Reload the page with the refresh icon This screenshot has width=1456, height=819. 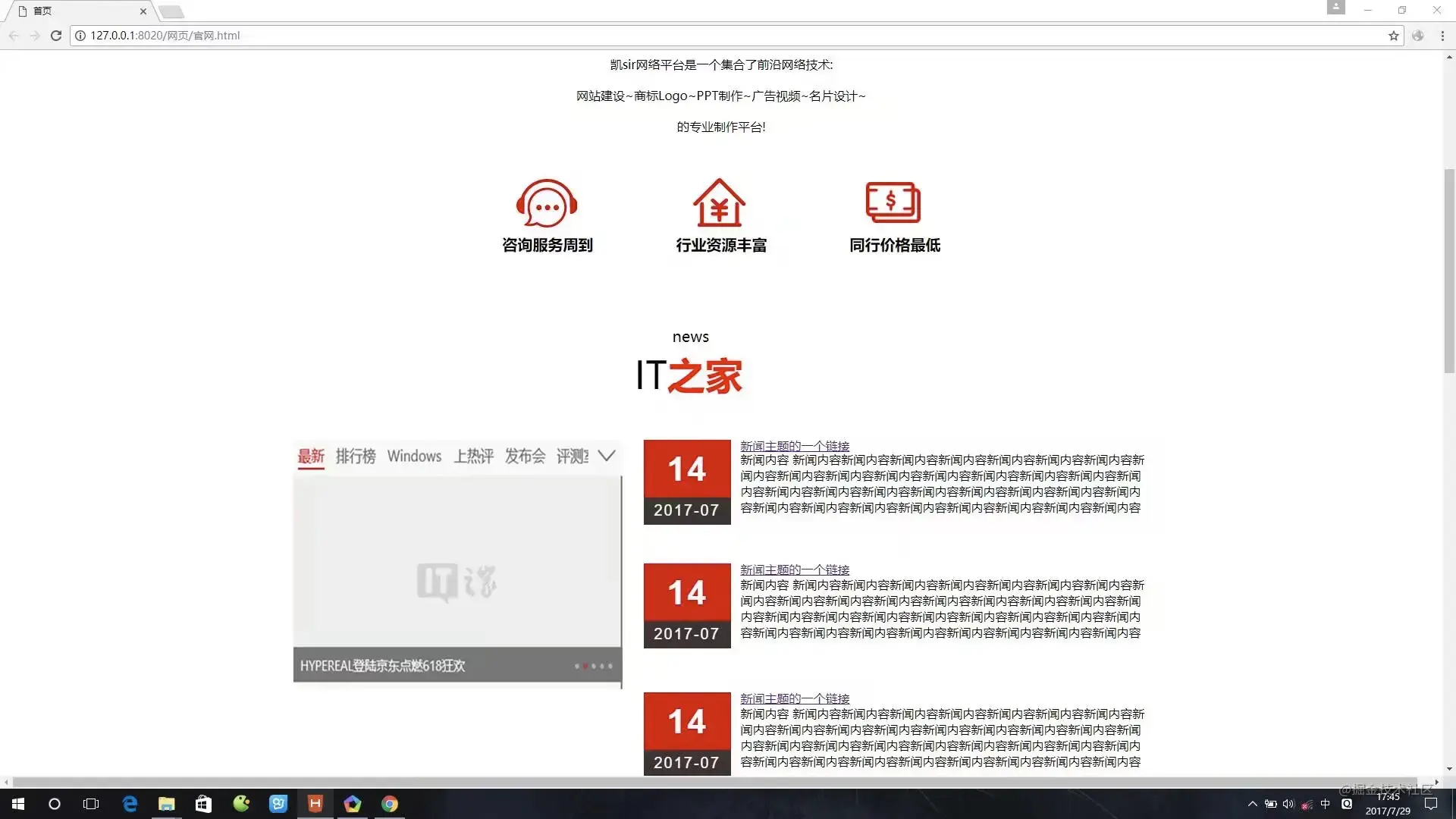point(56,36)
